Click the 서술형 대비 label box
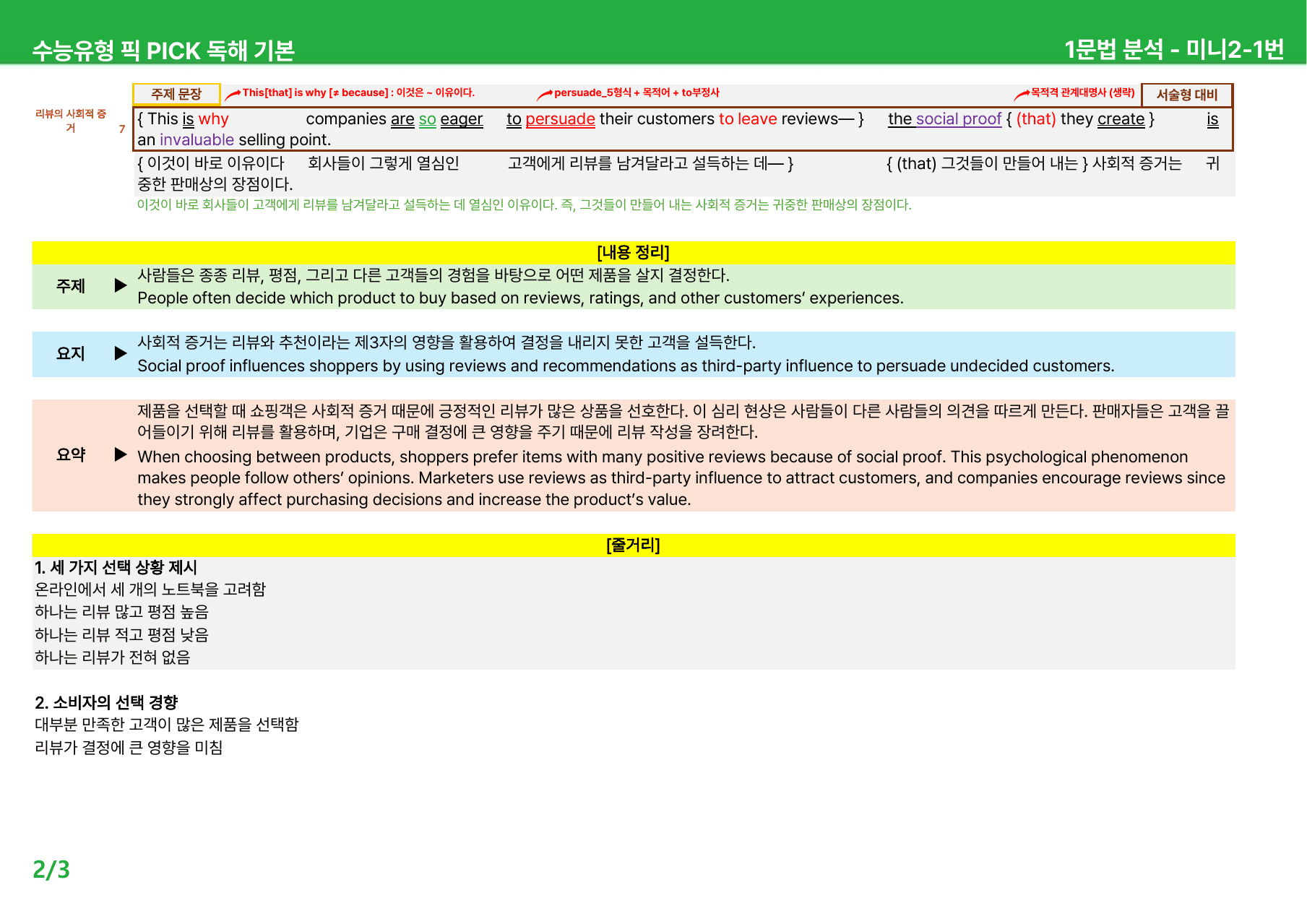This screenshot has width=1307, height=924. (x=1187, y=95)
